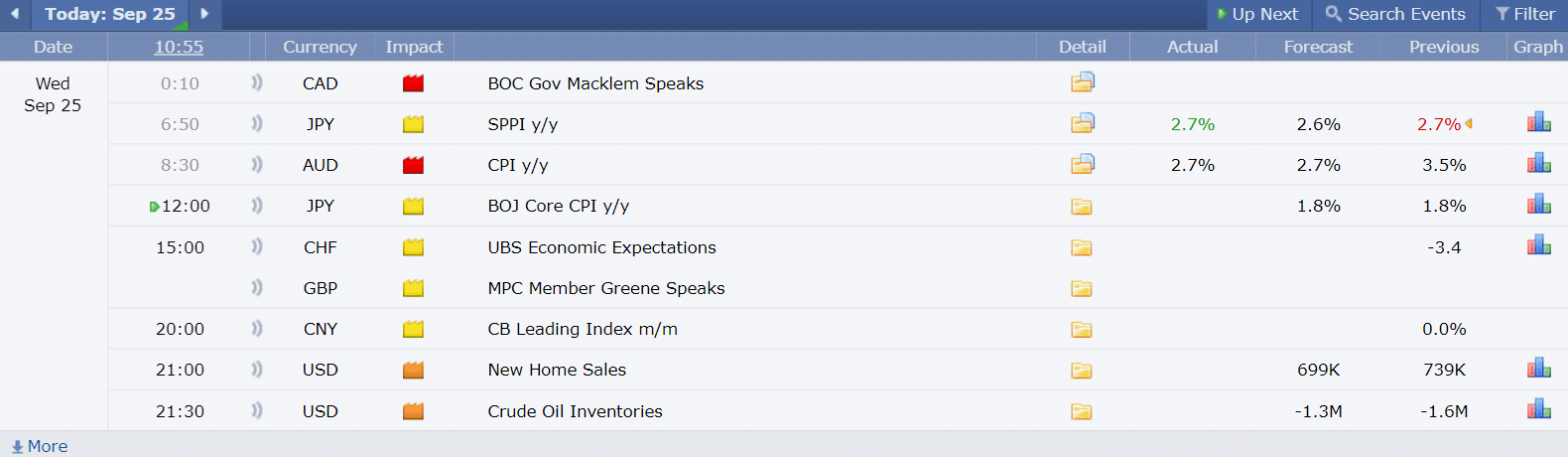Go to next day arrow
Screen dimensions: 1568x457
[204, 14]
